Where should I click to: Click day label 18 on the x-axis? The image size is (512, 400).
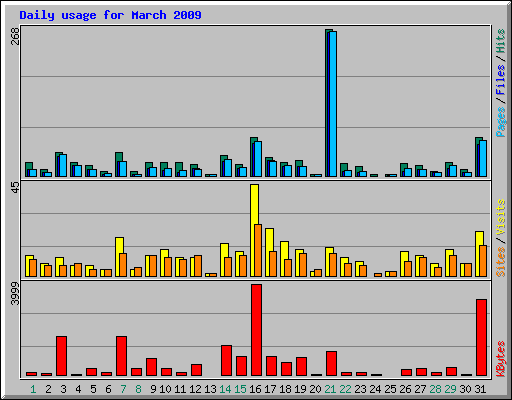click(285, 389)
